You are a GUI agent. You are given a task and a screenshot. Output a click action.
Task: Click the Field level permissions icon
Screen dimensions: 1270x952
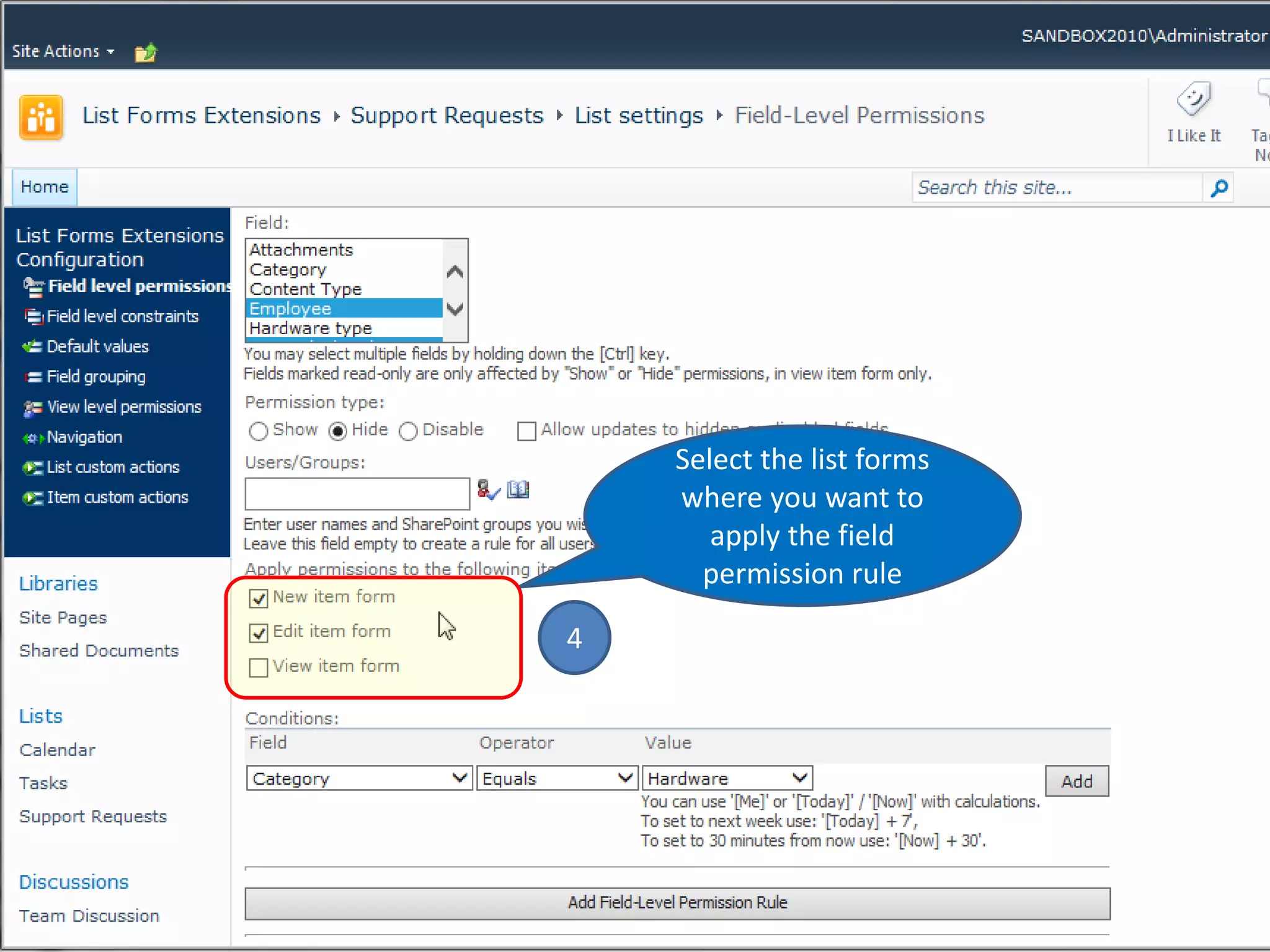pyautogui.click(x=34, y=287)
